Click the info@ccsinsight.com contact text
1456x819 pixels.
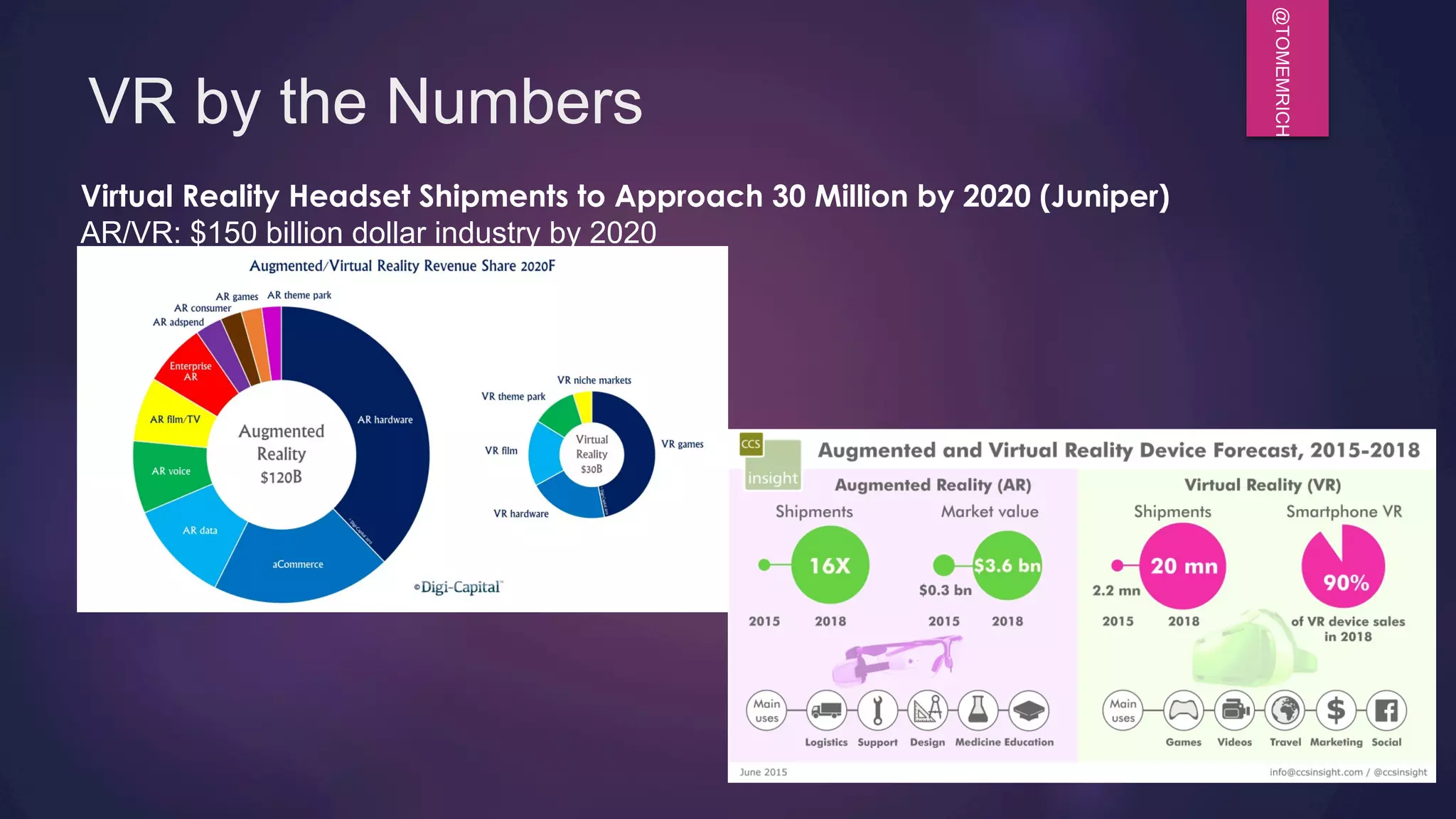[x=1315, y=772]
